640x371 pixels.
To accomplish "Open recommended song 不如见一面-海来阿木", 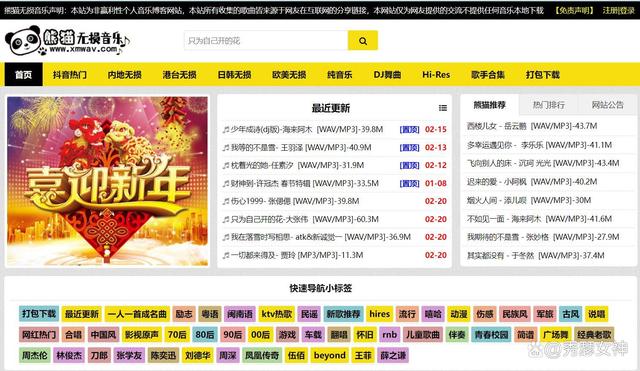I will [539, 219].
